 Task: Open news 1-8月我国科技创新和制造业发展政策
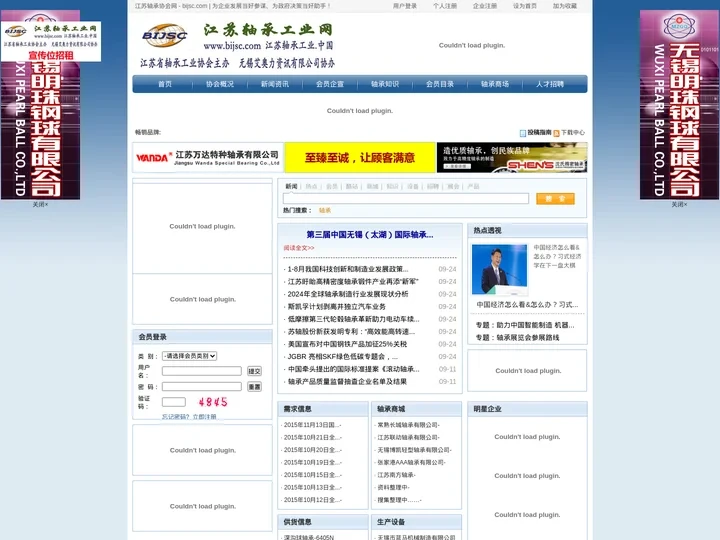click(x=348, y=269)
